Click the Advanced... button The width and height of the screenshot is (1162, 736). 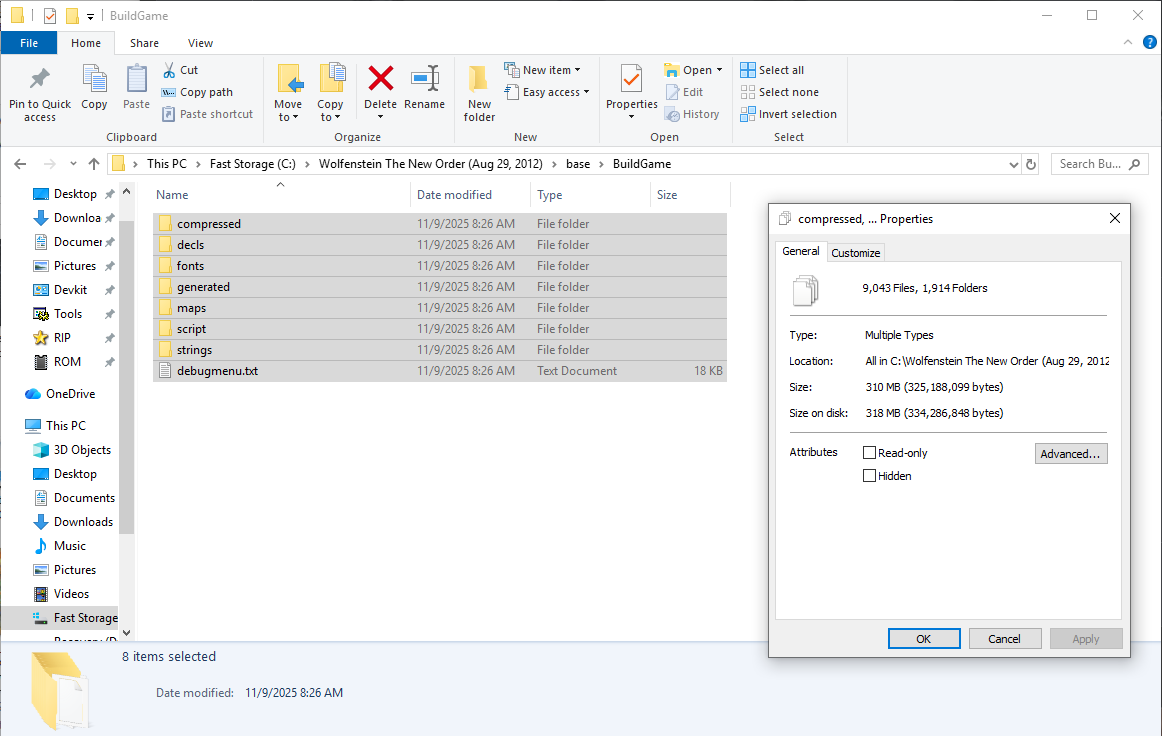point(1070,454)
